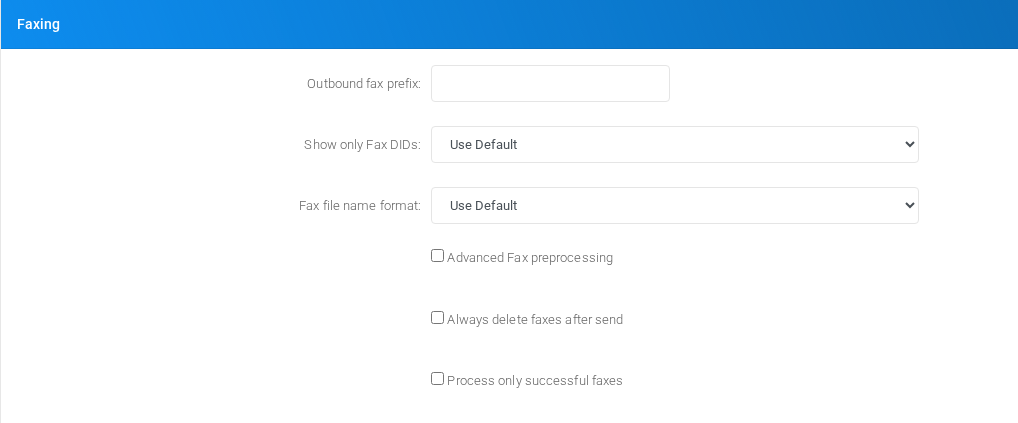Open the Fax file name format dropdown
This screenshot has height=423, width=1018.
pos(675,206)
